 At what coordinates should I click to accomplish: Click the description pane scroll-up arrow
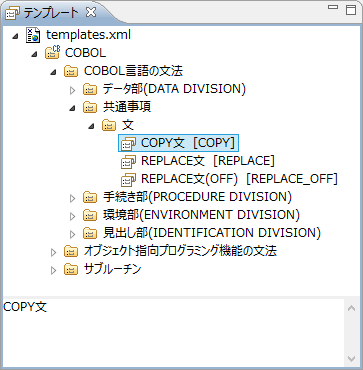pos(351,308)
